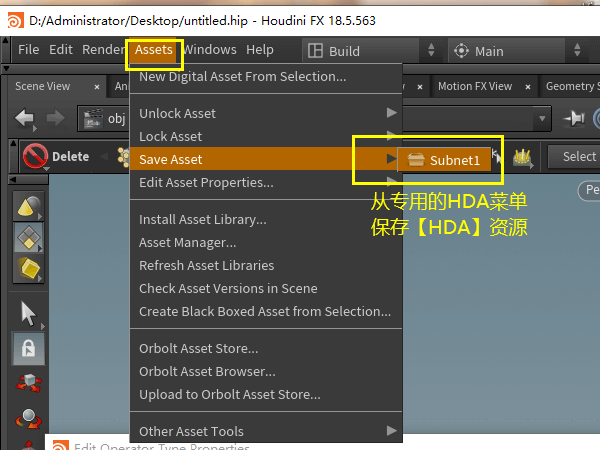Screen dimensions: 600x450
Task: Save the Subnet1 asset
Action: pyautogui.click(x=444, y=160)
